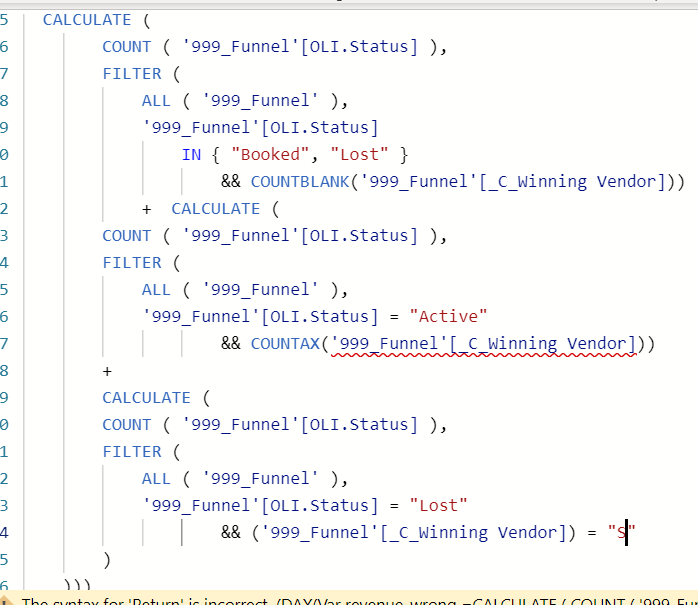
Task: Click the plus sign alone on its line
Action: (107, 371)
